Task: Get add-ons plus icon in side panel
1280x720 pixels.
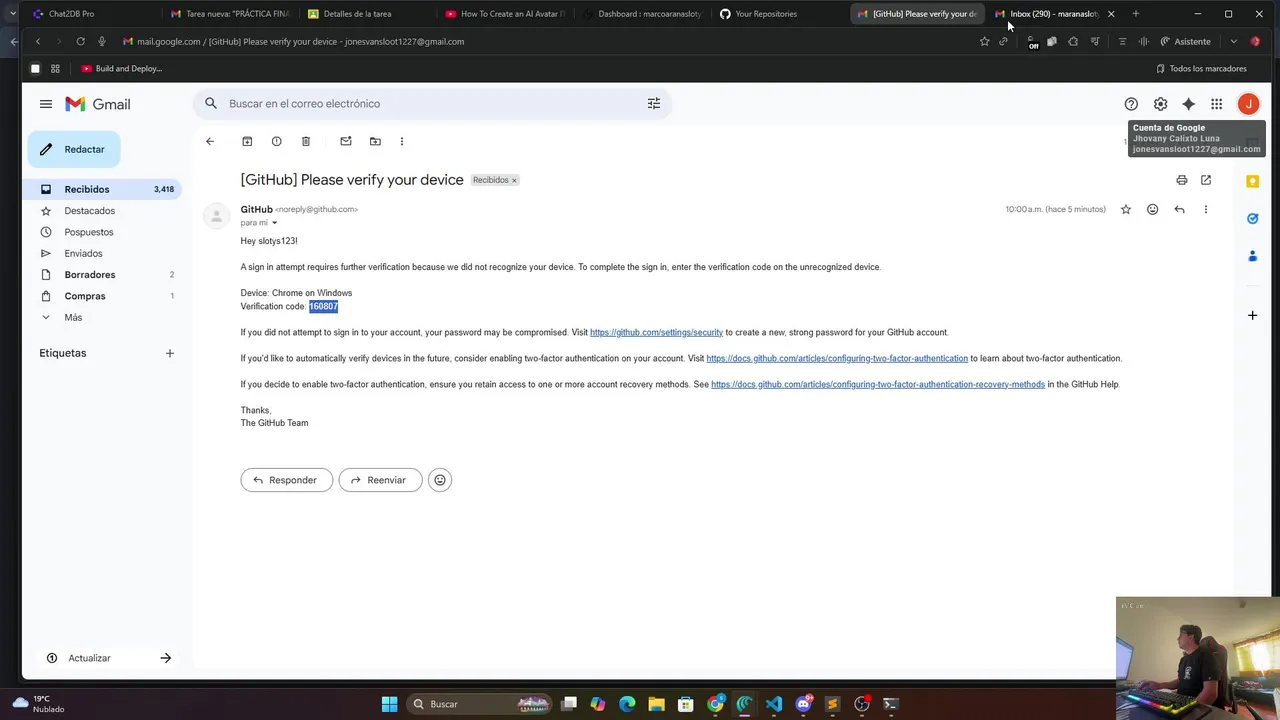Action: pyautogui.click(x=1252, y=315)
